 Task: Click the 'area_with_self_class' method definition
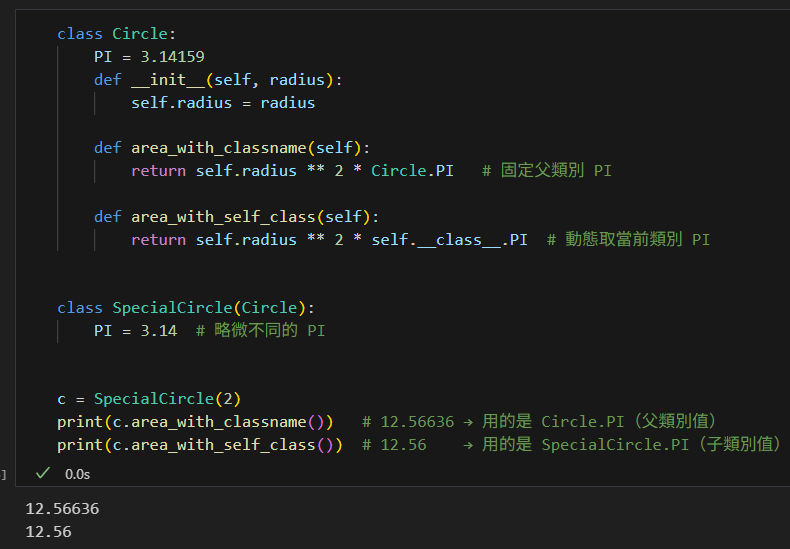click(x=236, y=217)
